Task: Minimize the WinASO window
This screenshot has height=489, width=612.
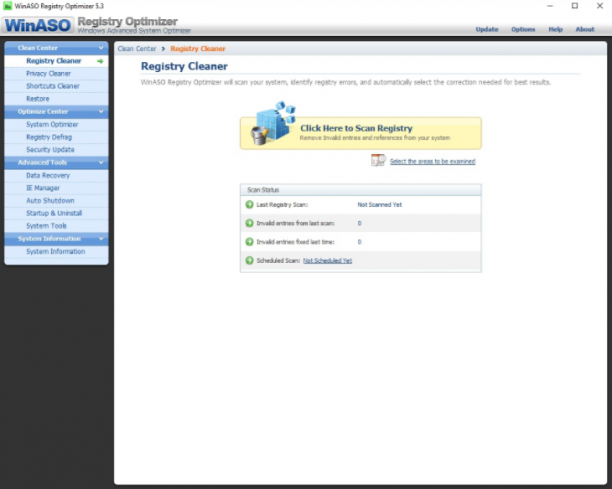Action: click(x=550, y=6)
